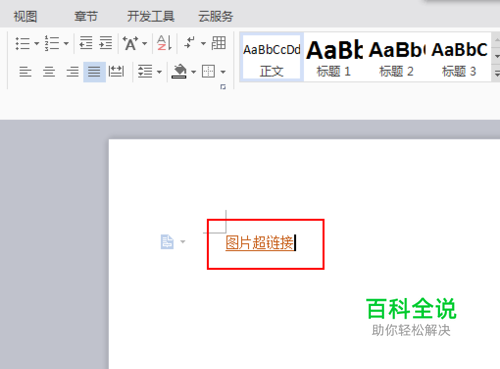Image resolution: width=500 pixels, height=369 pixels.
Task: Expand the bullet list style dropdown
Action: pos(37,43)
